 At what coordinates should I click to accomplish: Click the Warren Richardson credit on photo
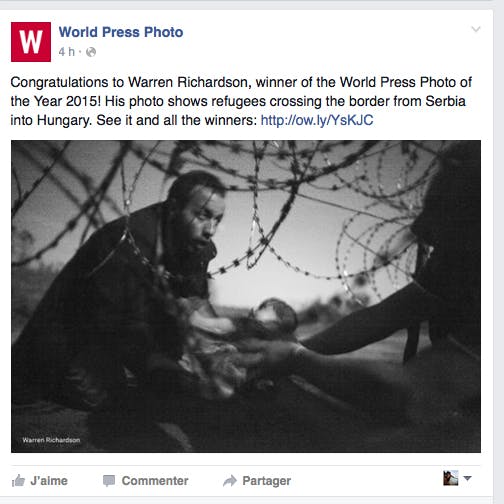click(51, 440)
